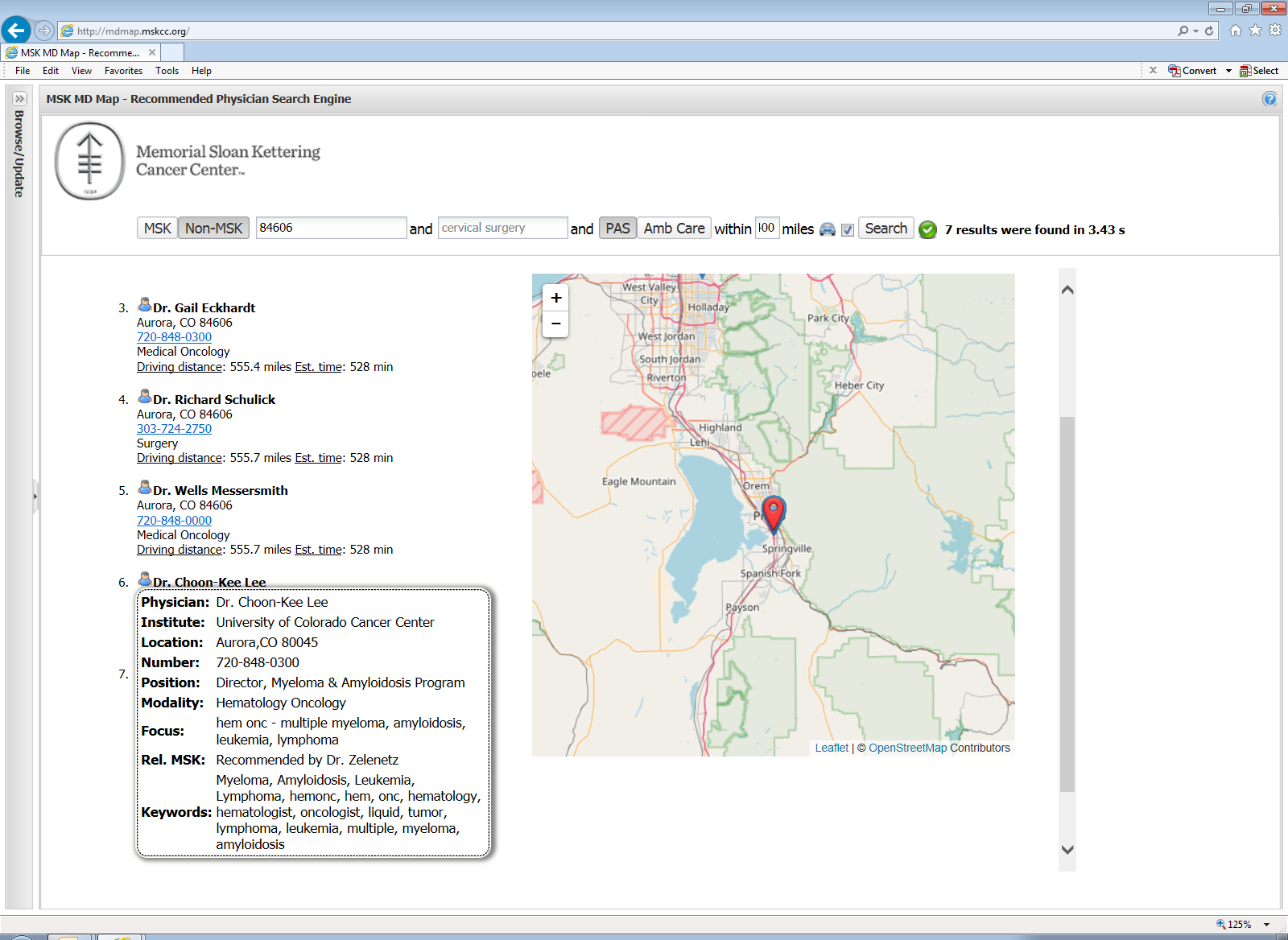Open Favorites star icon

(x=1255, y=31)
